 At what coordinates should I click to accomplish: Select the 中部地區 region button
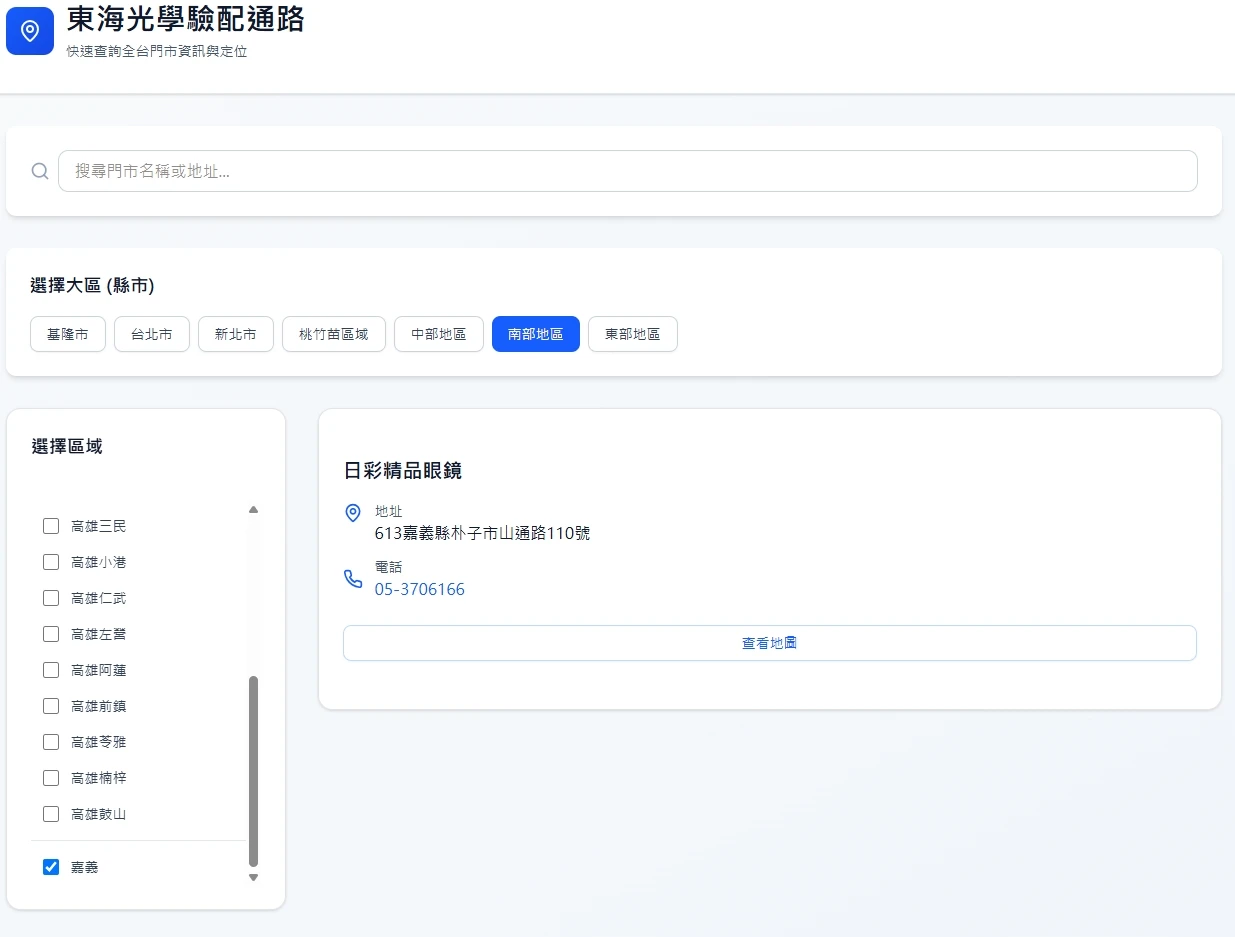[x=439, y=334]
